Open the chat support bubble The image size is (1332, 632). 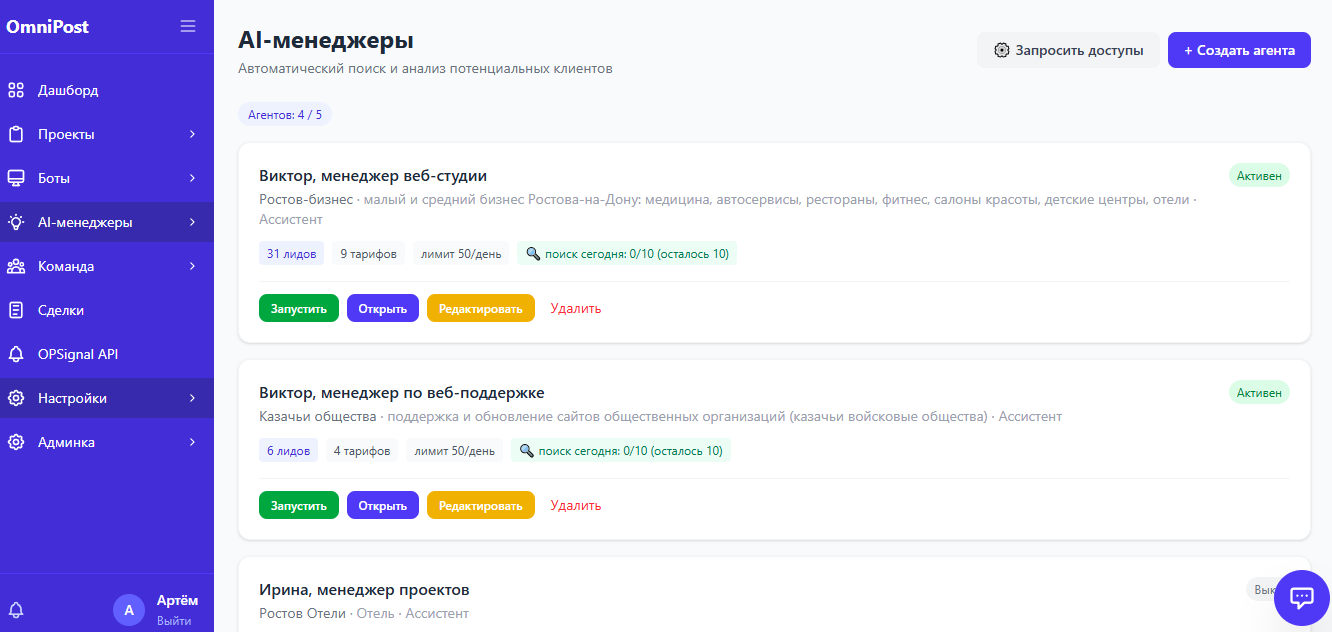1301,597
